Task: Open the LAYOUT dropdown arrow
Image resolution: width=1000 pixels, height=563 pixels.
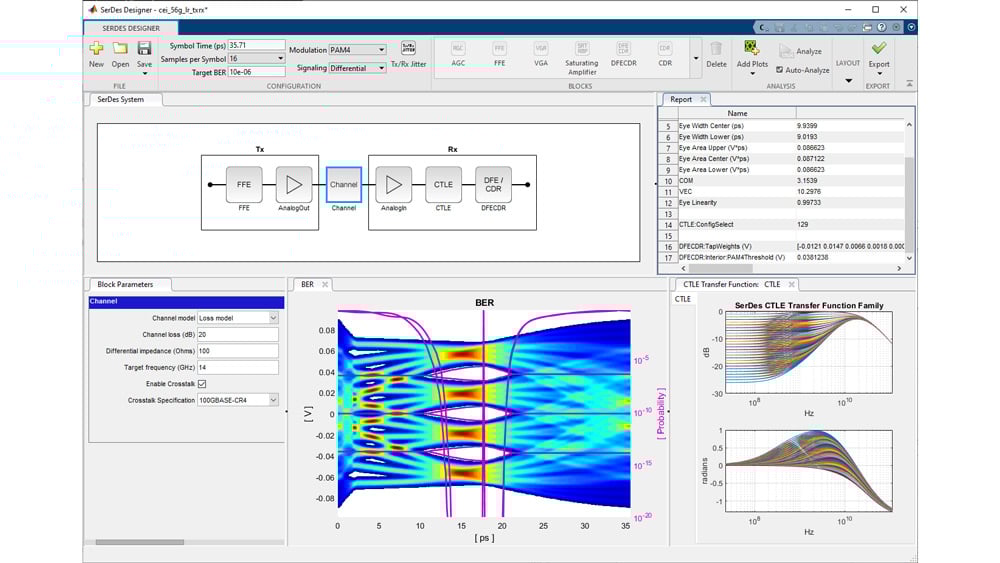Action: click(848, 80)
